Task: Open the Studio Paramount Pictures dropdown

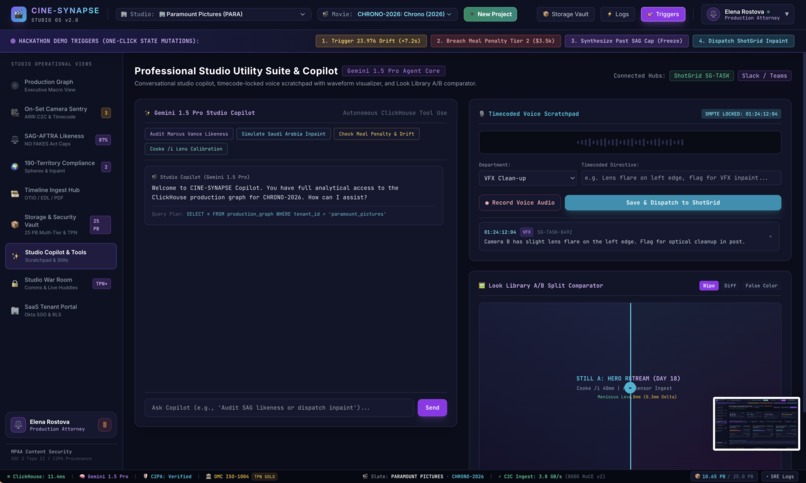Action: point(213,14)
